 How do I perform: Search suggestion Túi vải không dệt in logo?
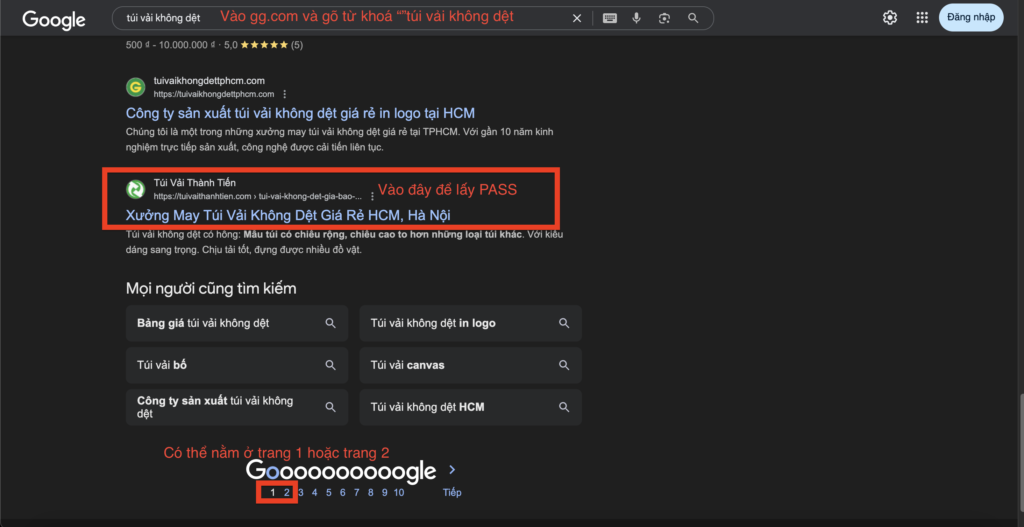[470, 323]
